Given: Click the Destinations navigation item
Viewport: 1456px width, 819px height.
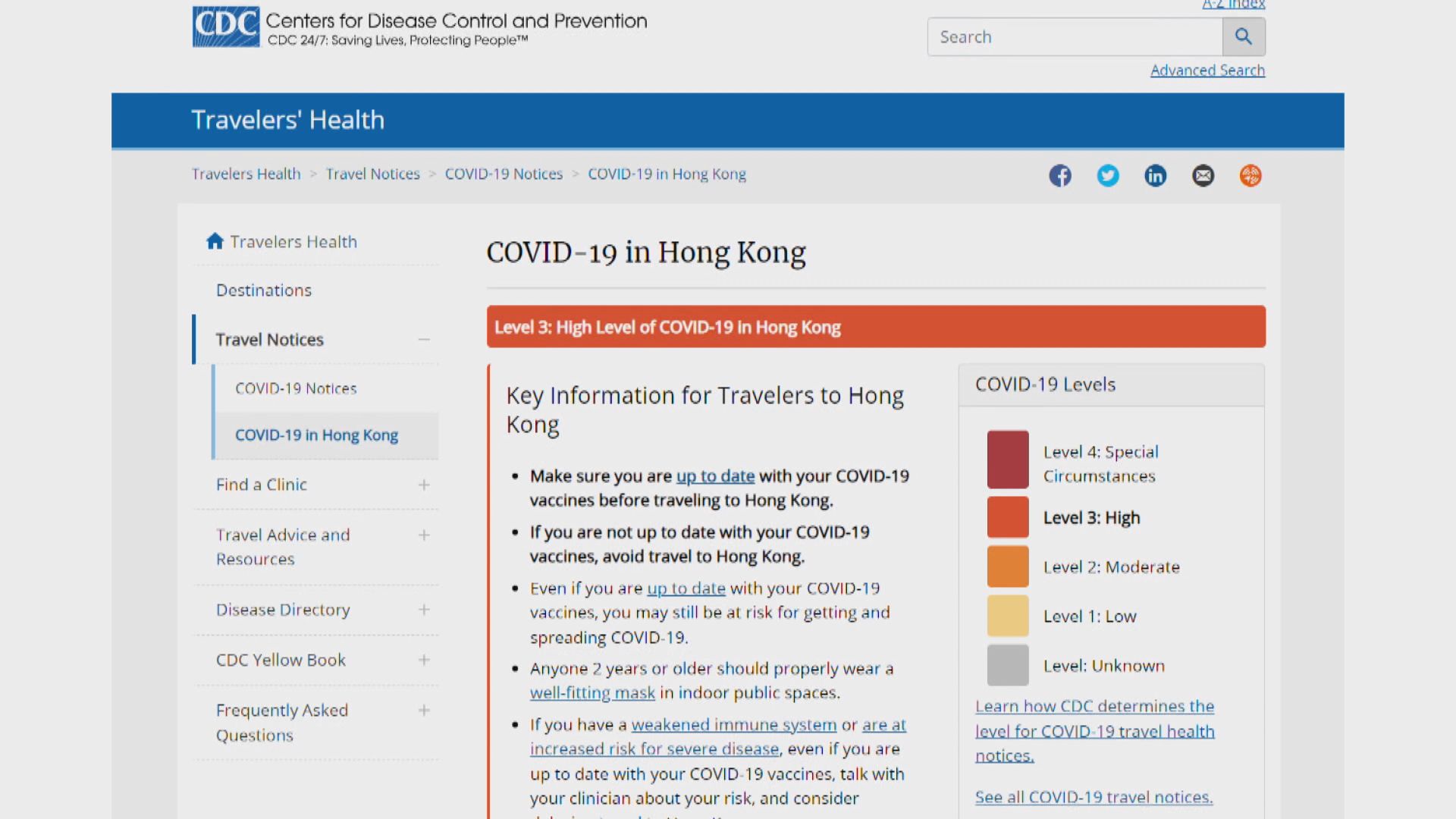Looking at the screenshot, I should pos(263,290).
